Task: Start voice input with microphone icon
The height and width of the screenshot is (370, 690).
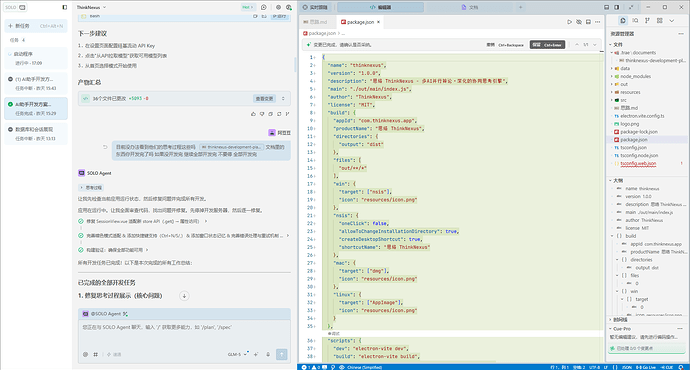Action: [x=268, y=354]
